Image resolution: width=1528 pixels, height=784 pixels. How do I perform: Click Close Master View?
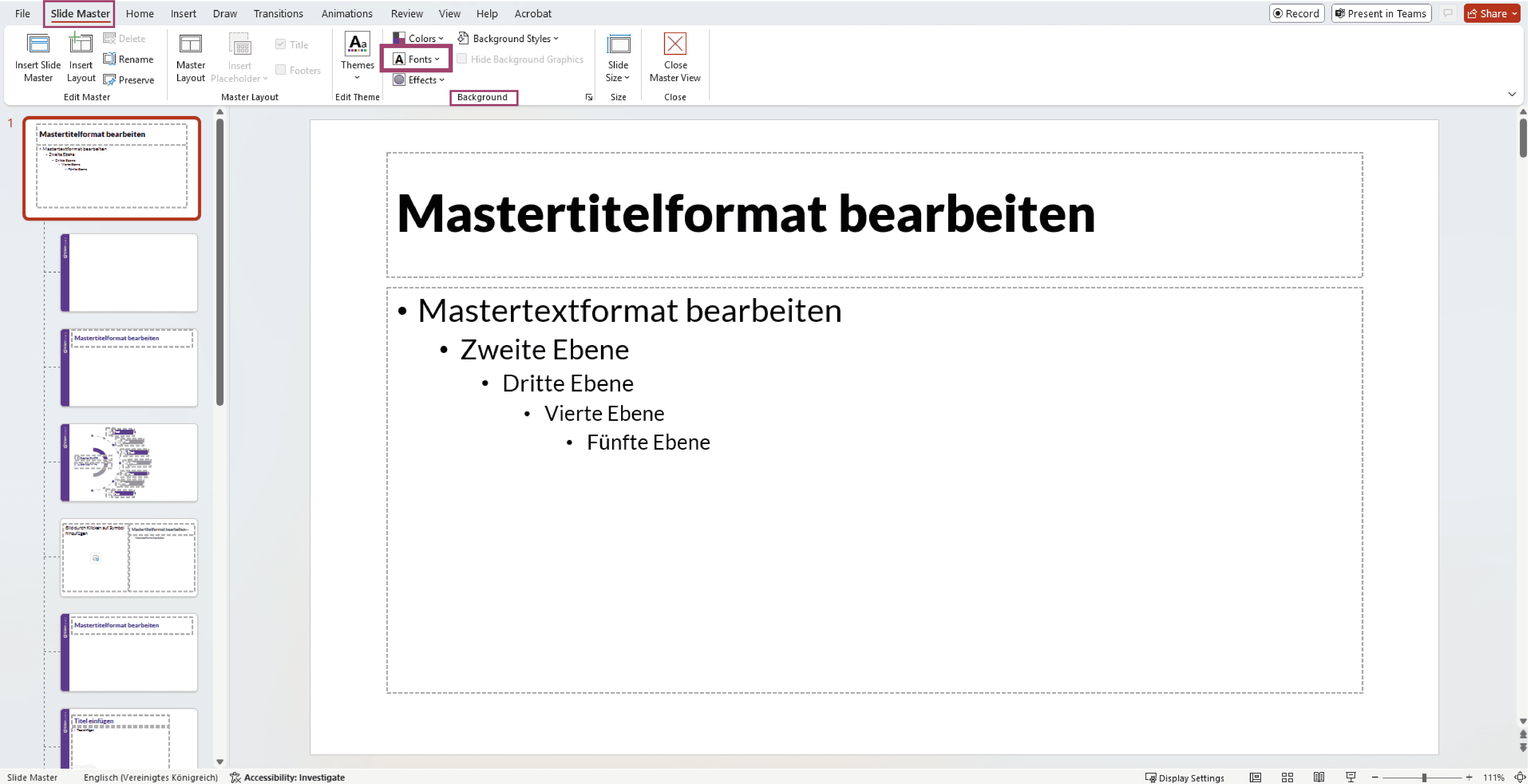pos(675,58)
